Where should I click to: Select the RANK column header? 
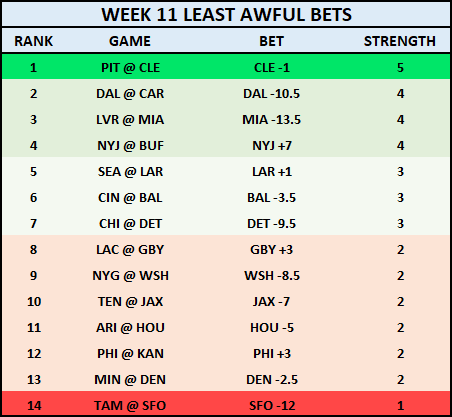[x=33, y=41]
